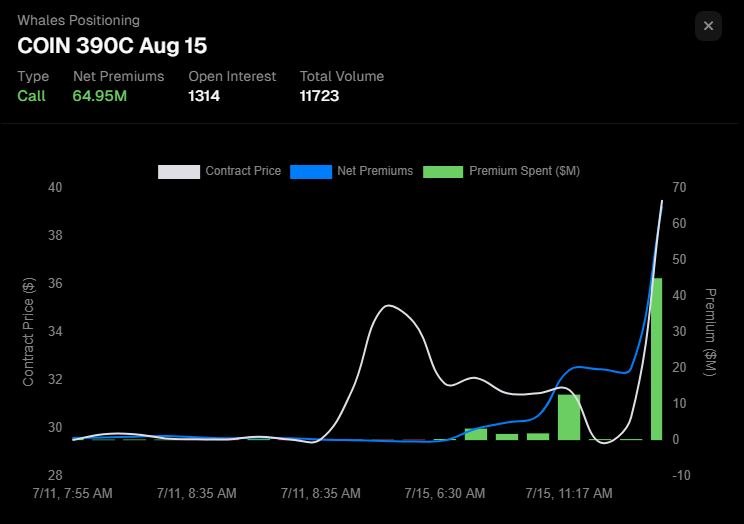Click the Net Premiums header label

coord(119,76)
